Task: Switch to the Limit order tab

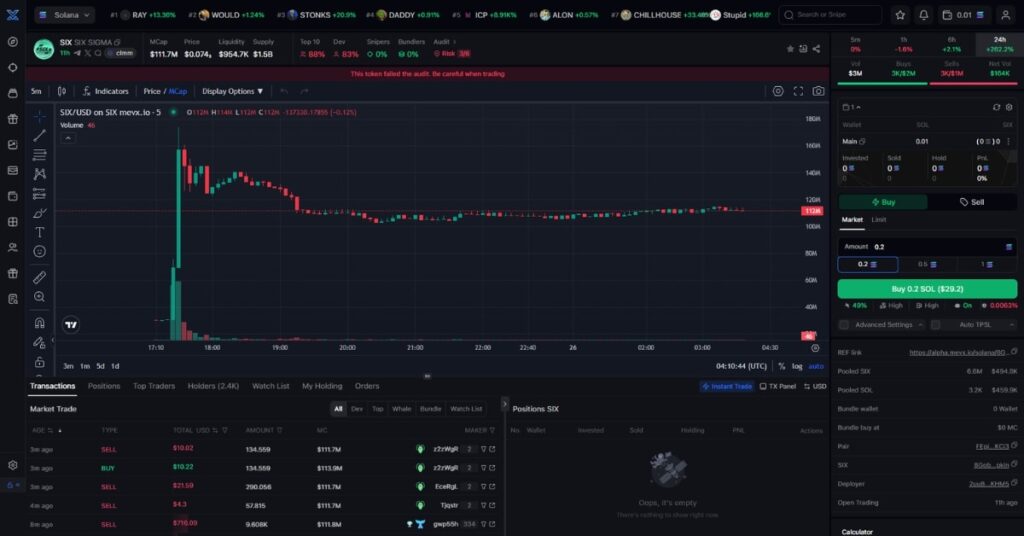Action: tap(879, 220)
